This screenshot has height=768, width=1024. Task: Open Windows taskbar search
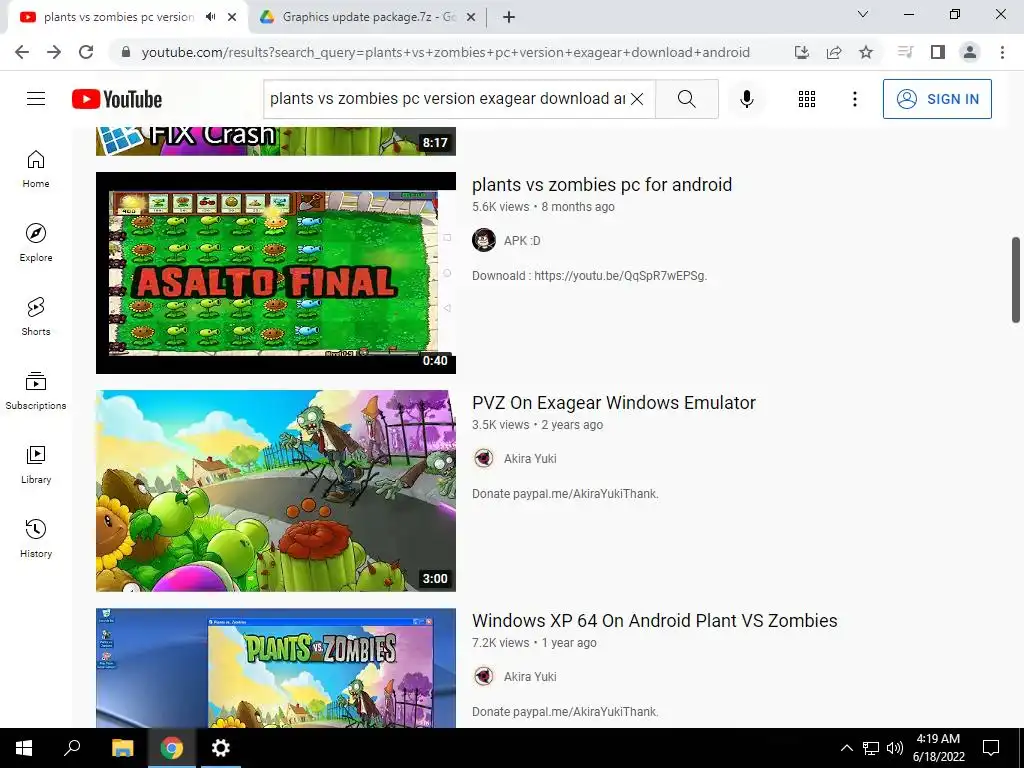point(72,748)
